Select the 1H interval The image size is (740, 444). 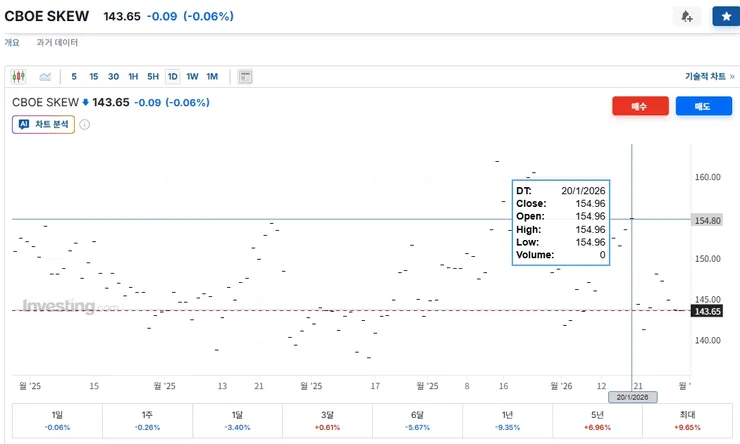coord(133,76)
